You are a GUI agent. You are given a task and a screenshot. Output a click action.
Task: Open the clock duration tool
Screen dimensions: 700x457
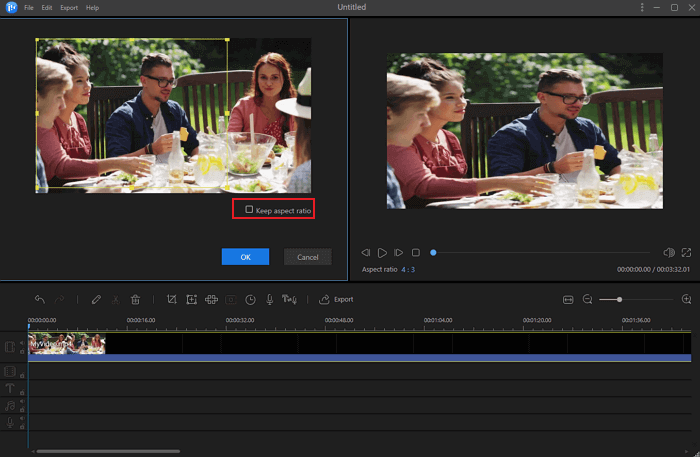click(x=250, y=299)
